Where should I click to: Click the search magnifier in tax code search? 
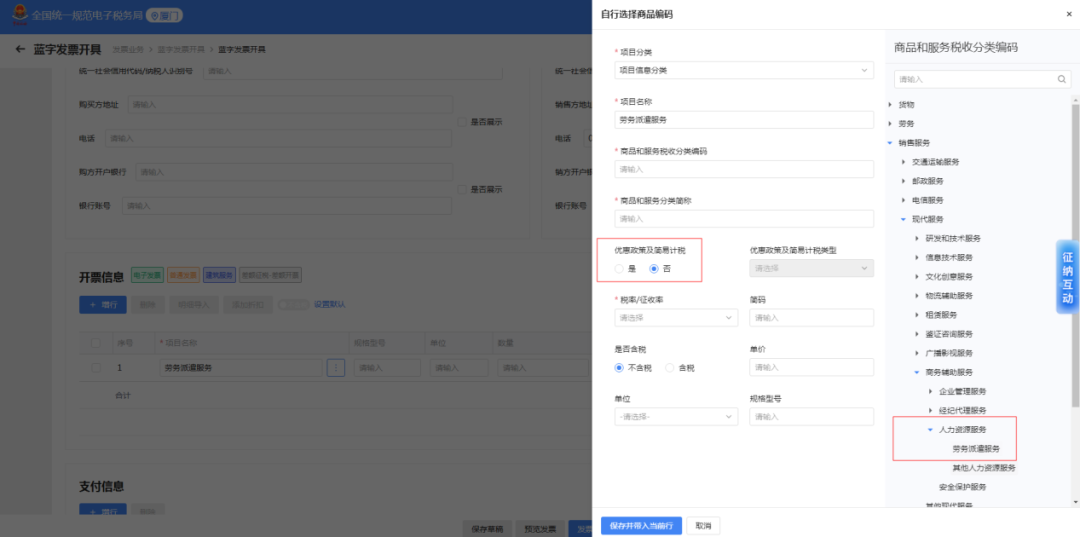tap(1061, 79)
